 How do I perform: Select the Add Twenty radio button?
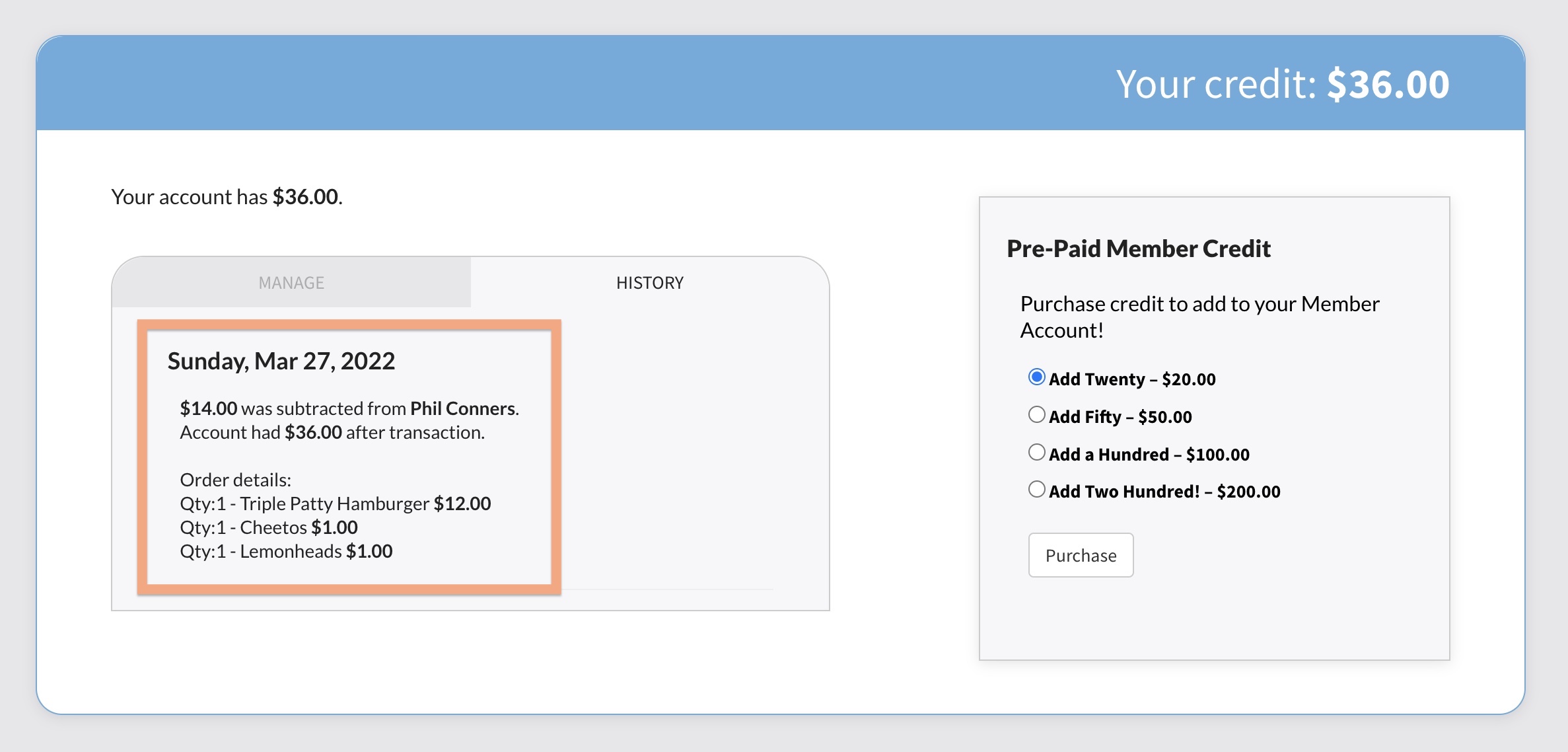(x=1036, y=377)
